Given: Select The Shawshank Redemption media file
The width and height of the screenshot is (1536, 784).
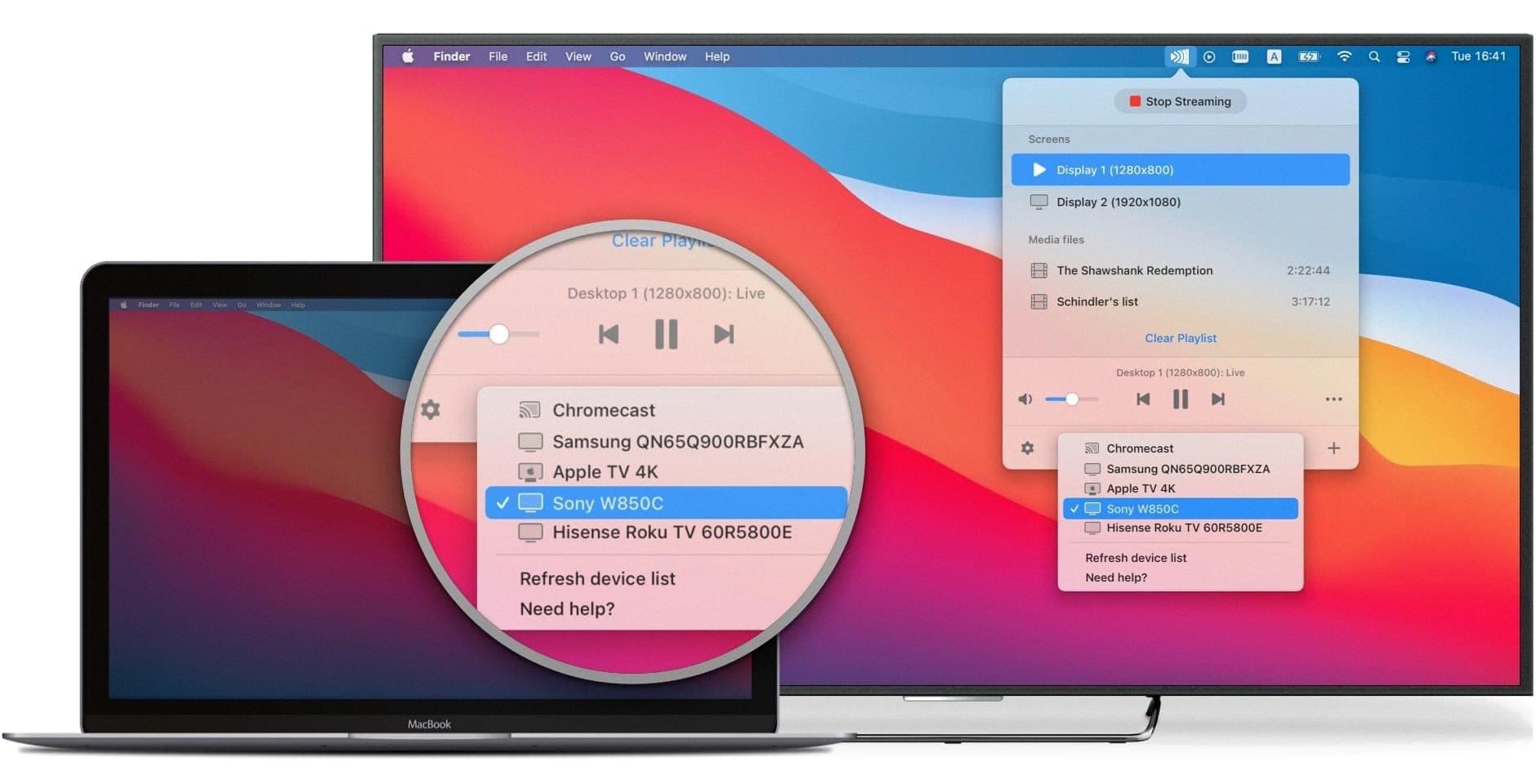Looking at the screenshot, I should click(1181, 270).
